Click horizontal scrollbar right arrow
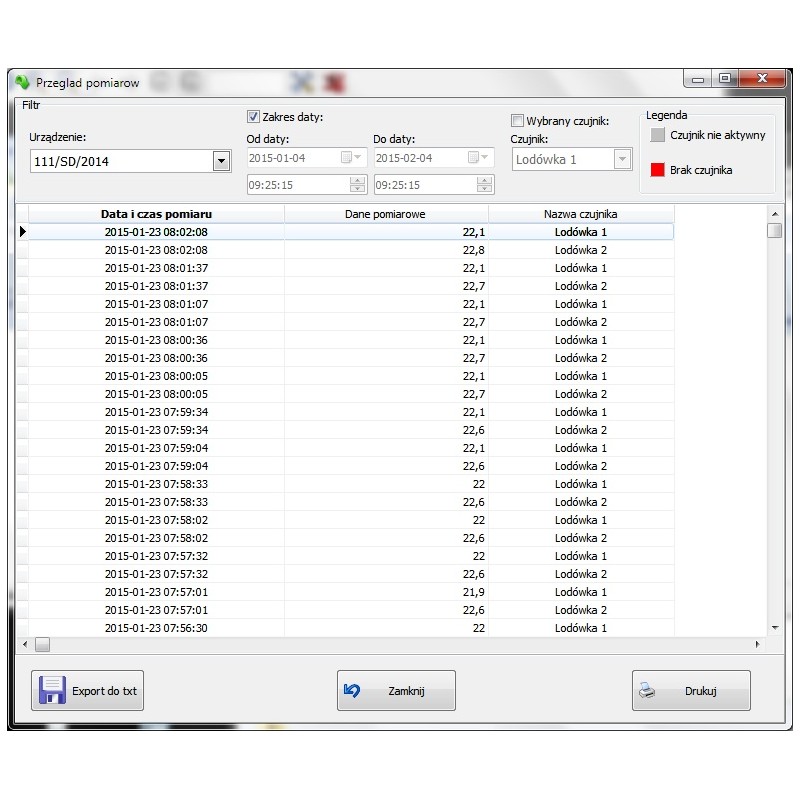This screenshot has width=800, height=800. point(758,644)
